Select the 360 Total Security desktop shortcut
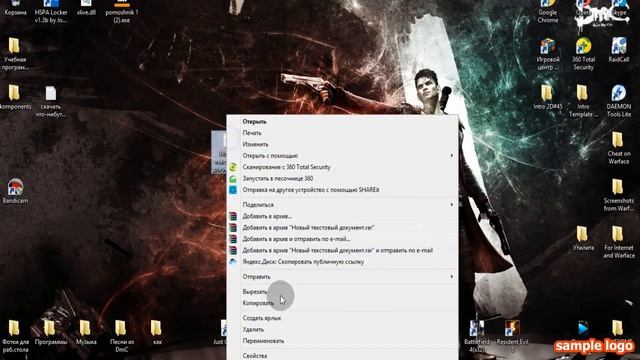 pos(583,54)
